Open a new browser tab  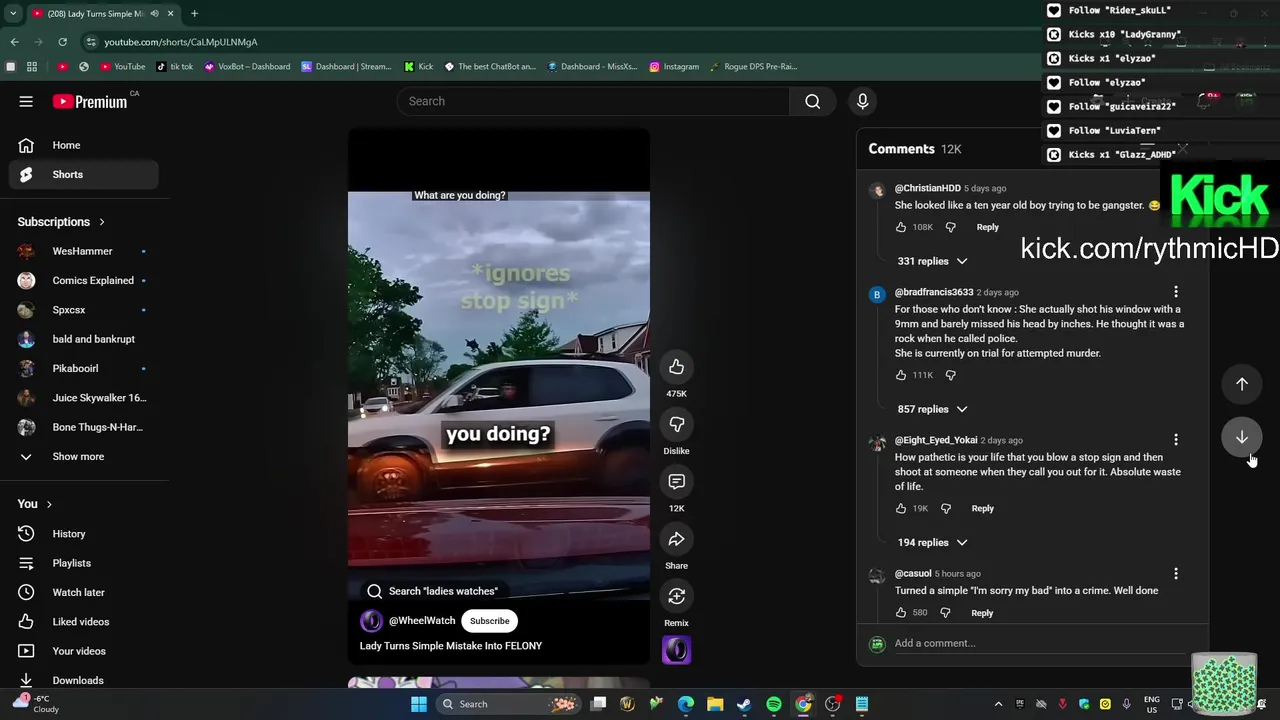[x=194, y=14]
